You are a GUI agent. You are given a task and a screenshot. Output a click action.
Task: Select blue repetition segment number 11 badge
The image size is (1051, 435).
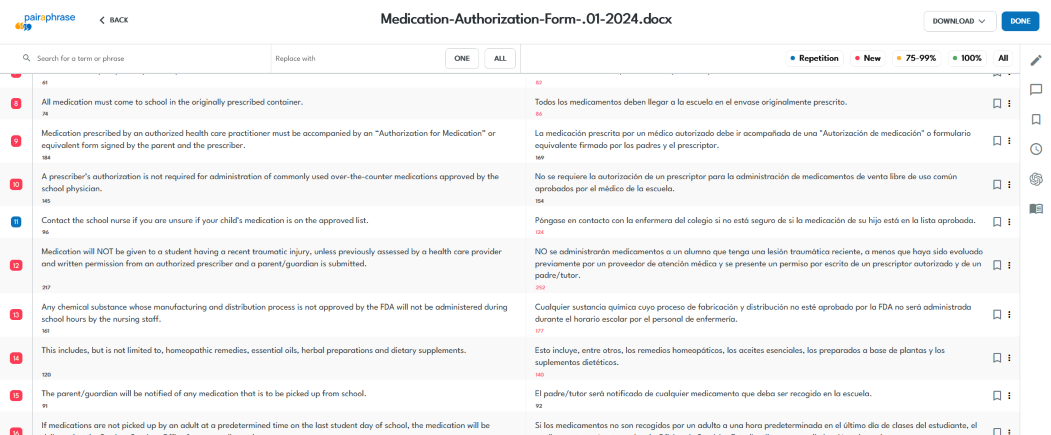16,222
